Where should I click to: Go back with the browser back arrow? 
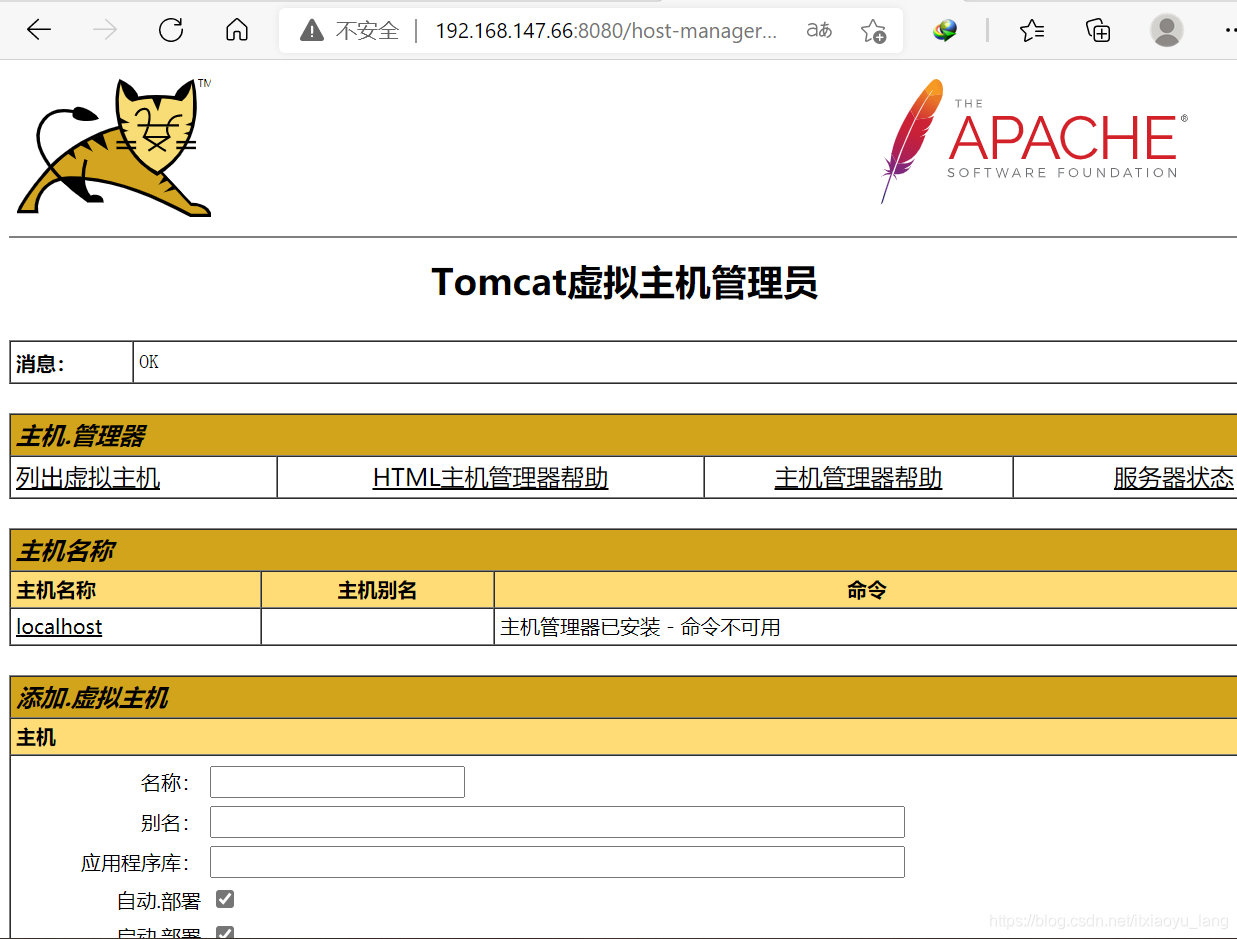[x=38, y=30]
